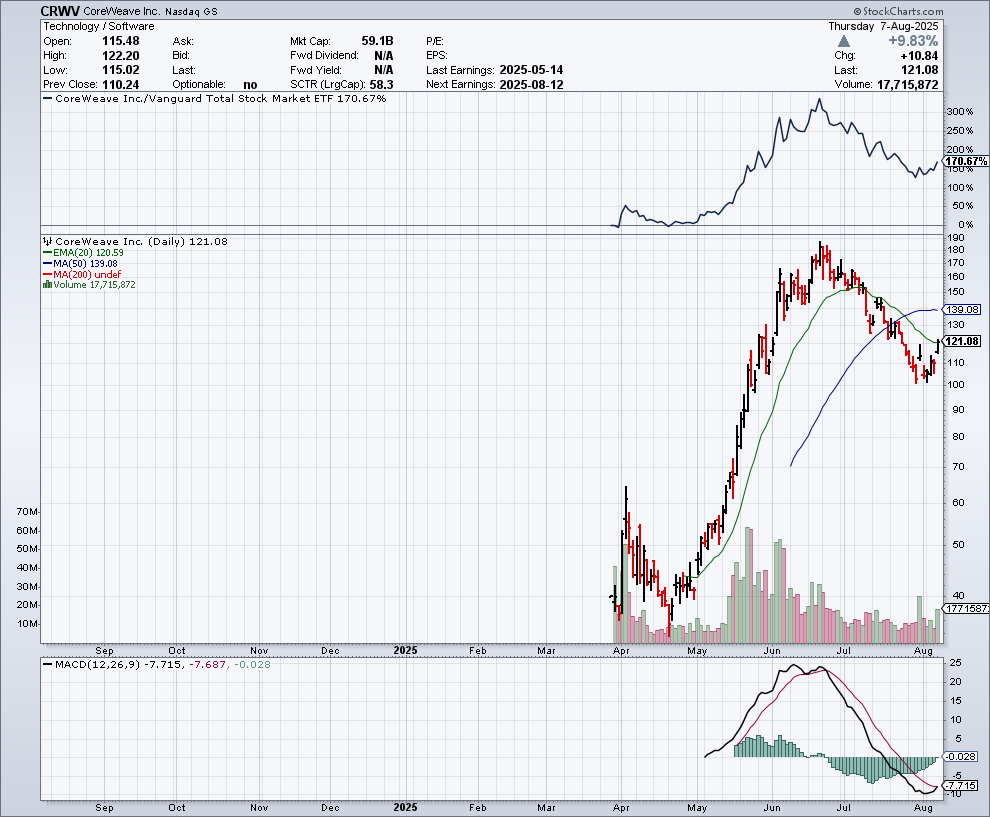
Task: Click the candlestick icon beside the Daily legend
Action: [x=47, y=241]
